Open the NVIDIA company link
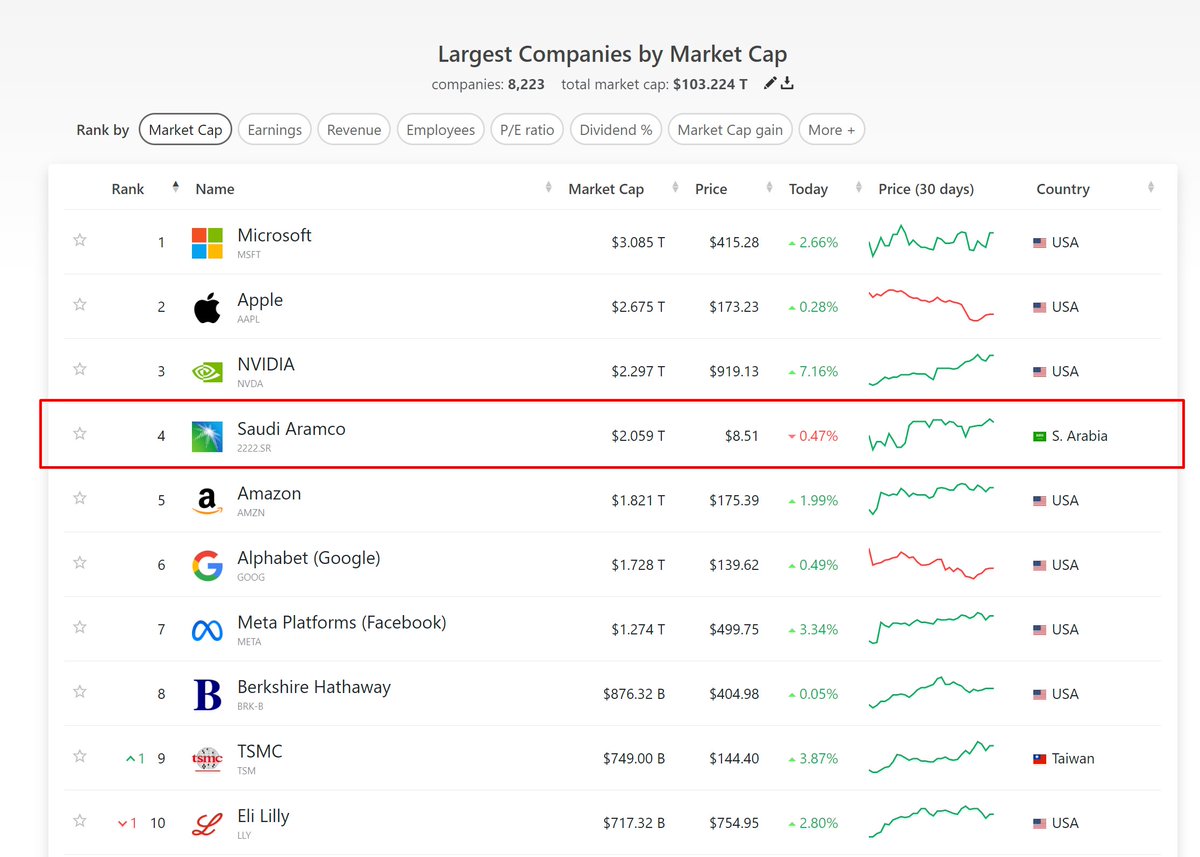The image size is (1200, 857). [x=266, y=365]
